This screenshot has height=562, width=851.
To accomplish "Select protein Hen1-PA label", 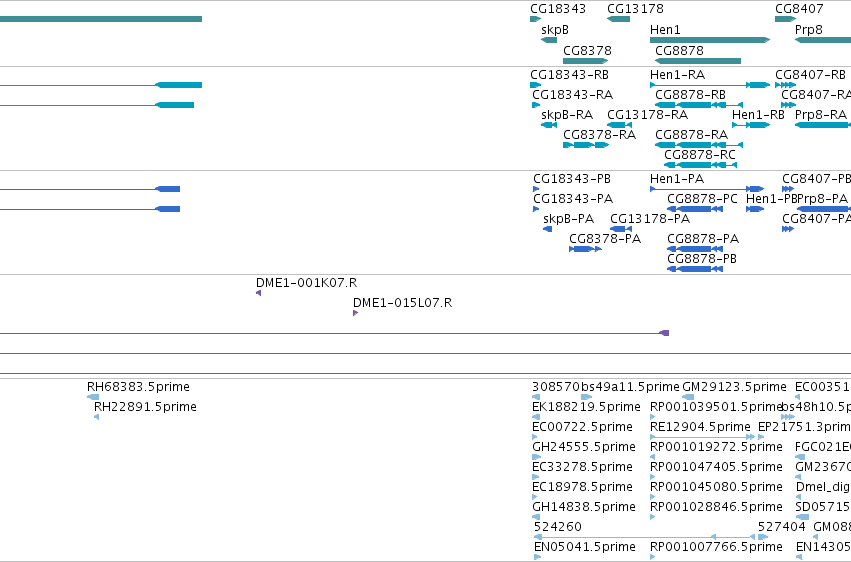I will pyautogui.click(x=677, y=179).
